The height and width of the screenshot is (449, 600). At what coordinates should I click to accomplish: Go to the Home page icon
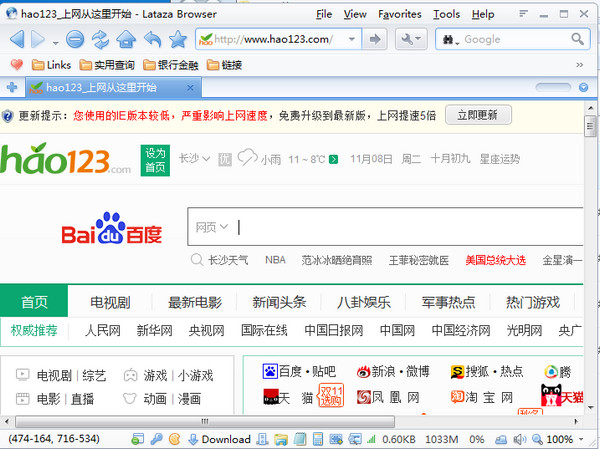[x=126, y=39]
